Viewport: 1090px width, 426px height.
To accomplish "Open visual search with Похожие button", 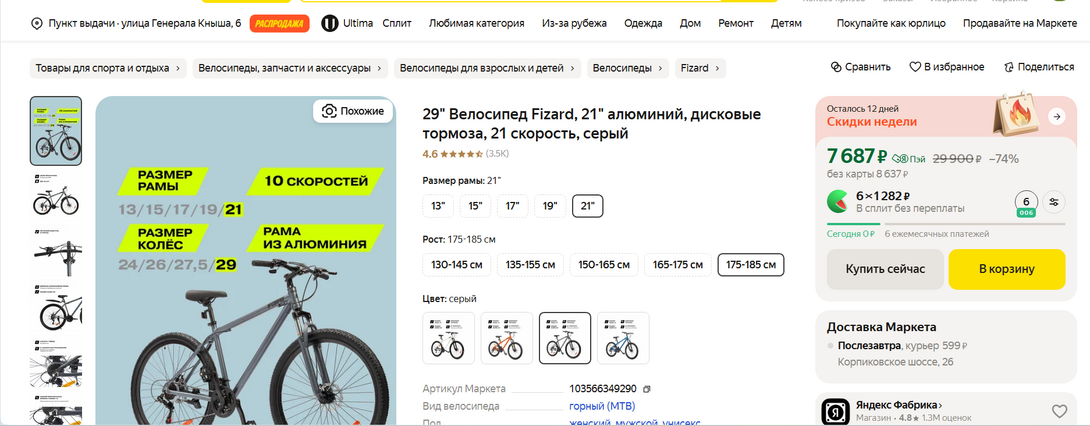I will click(352, 111).
